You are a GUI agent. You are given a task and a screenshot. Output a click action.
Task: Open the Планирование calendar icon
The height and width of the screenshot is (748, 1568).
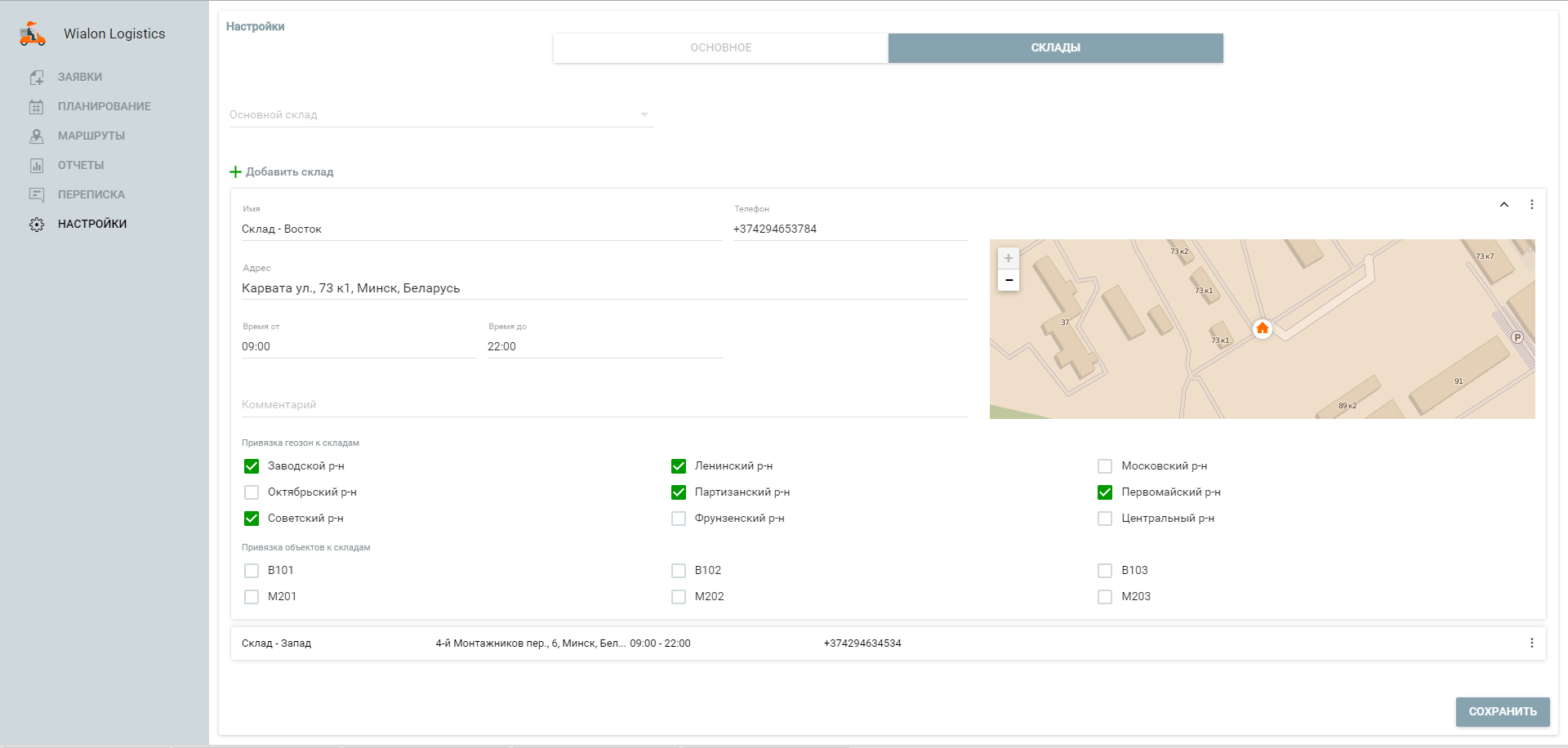37,107
